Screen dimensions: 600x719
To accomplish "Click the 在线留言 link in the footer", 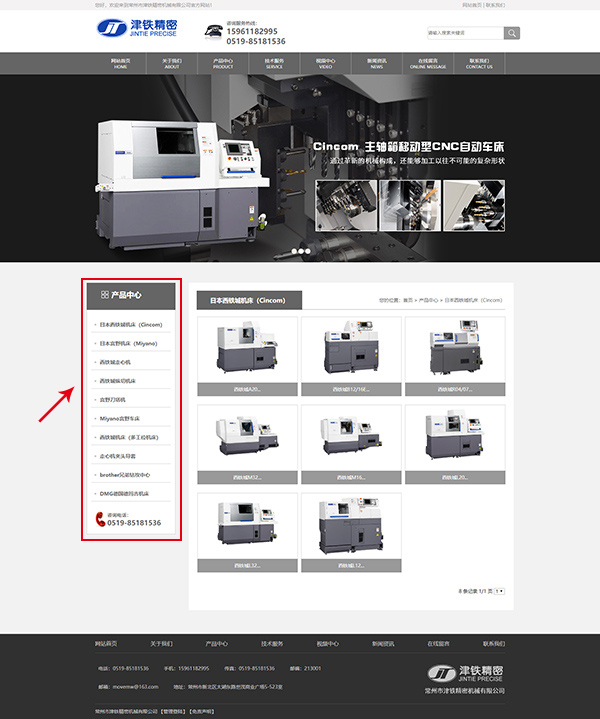I will point(439,644).
